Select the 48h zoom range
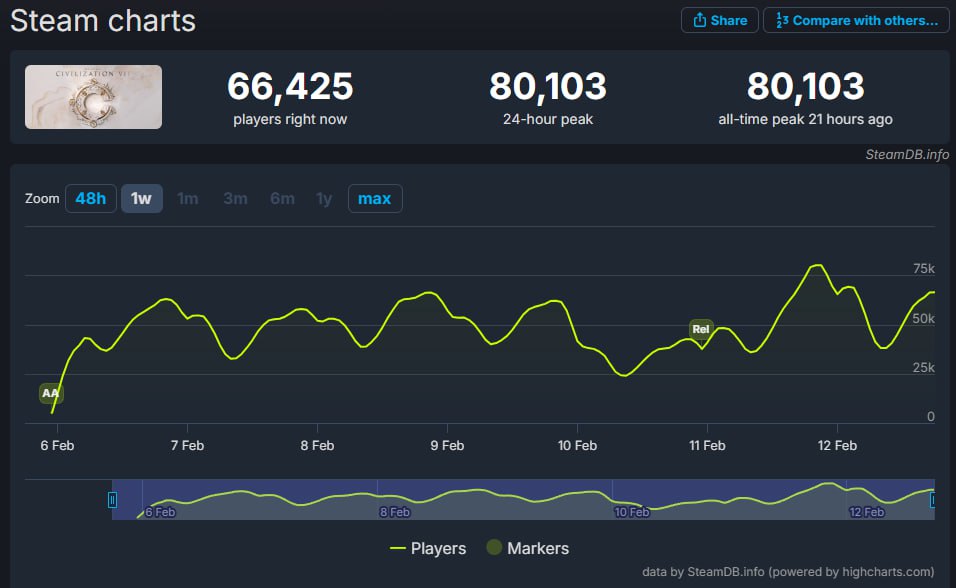The height and width of the screenshot is (588, 956). pos(90,198)
